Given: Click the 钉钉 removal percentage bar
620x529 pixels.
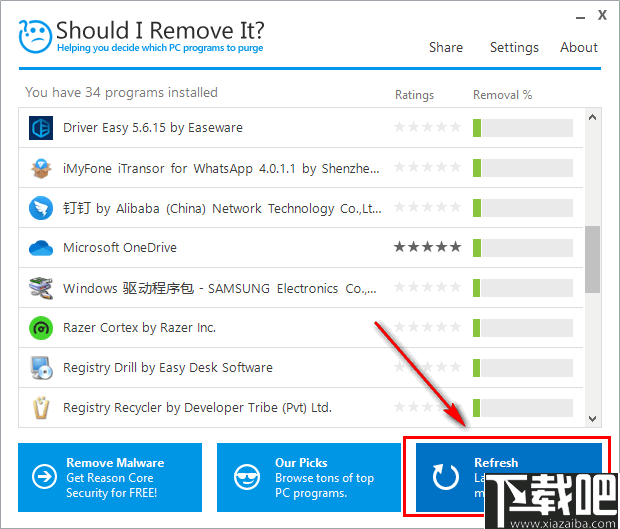Looking at the screenshot, I should click(523, 208).
